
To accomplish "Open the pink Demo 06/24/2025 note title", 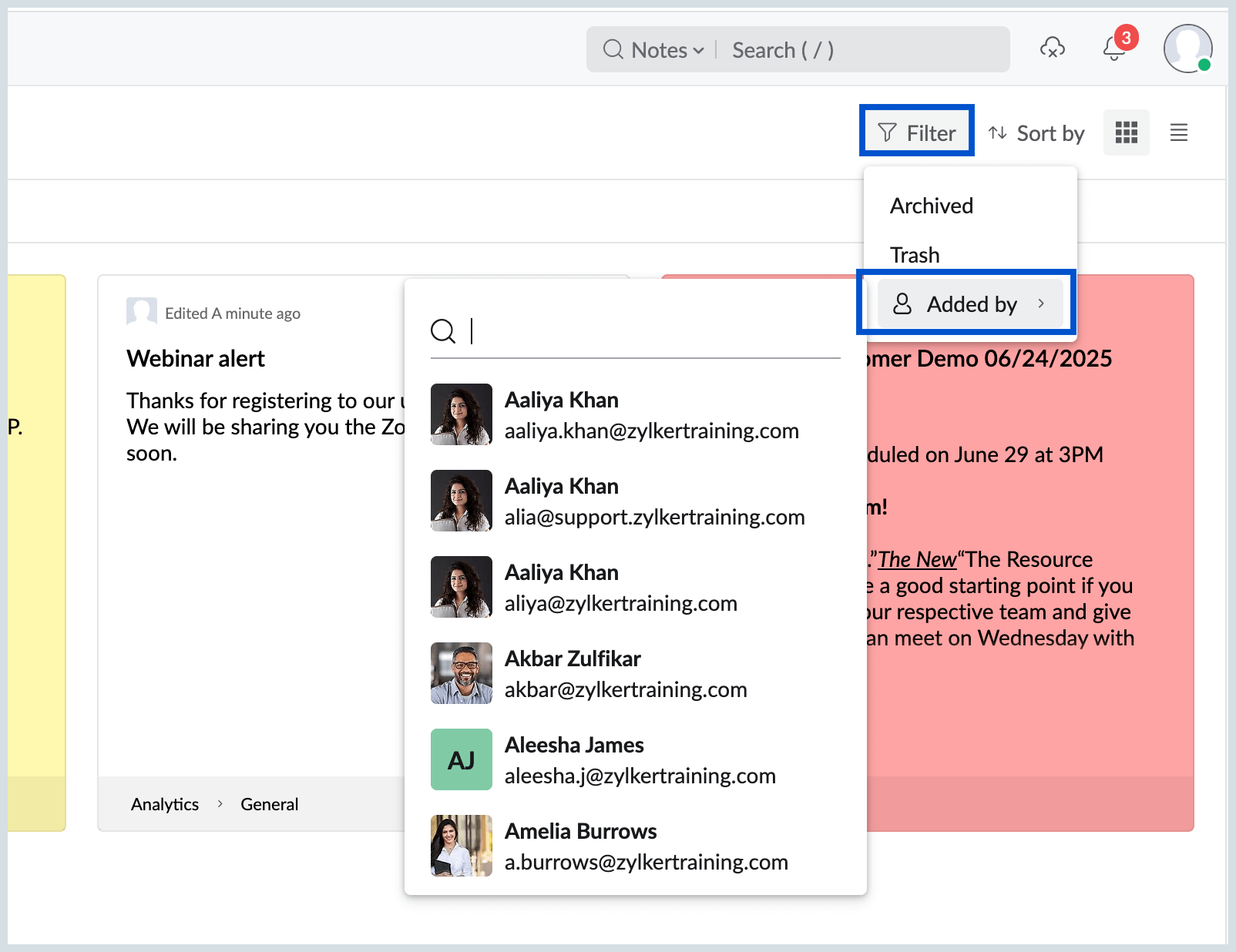I will click(989, 358).
